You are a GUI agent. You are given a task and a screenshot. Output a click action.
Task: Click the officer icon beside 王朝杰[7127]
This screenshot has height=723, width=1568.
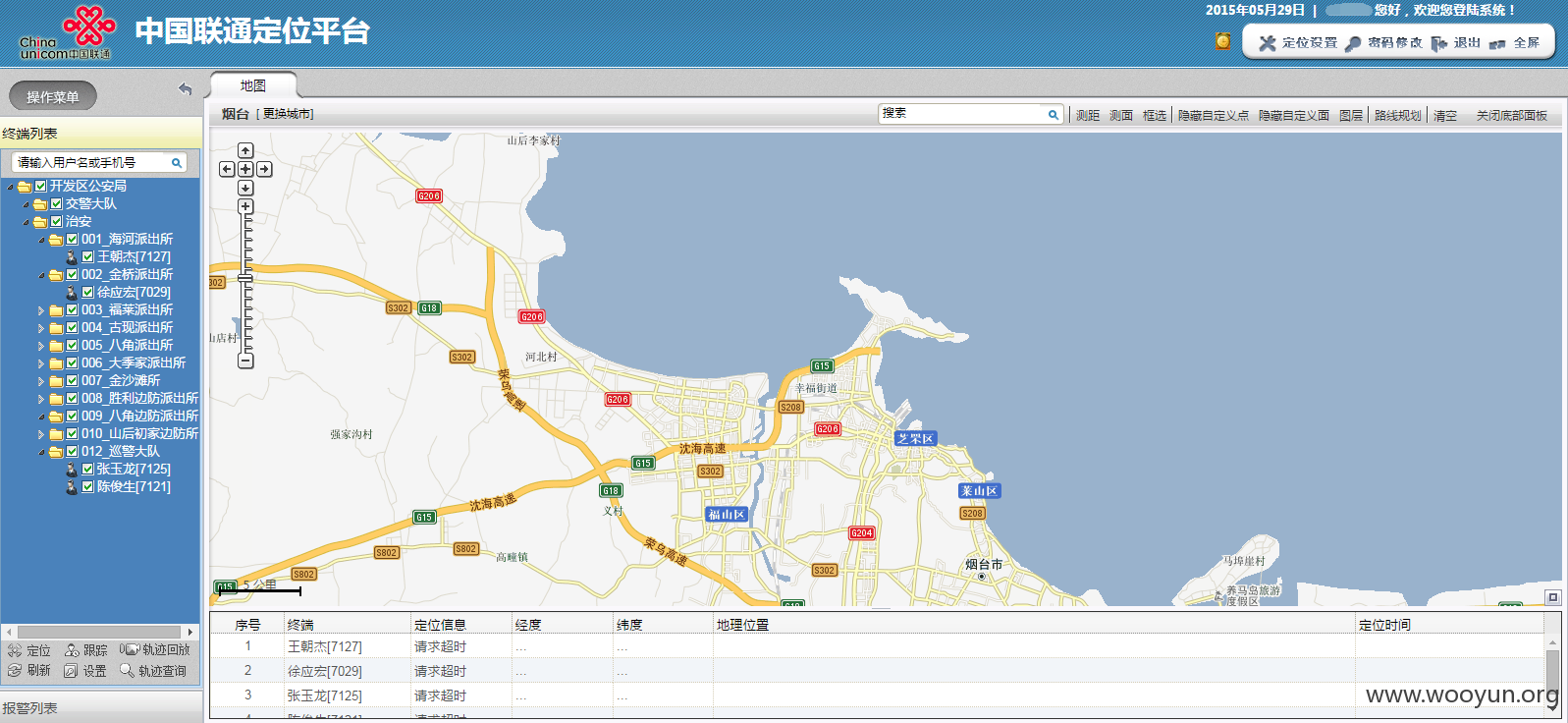(72, 257)
